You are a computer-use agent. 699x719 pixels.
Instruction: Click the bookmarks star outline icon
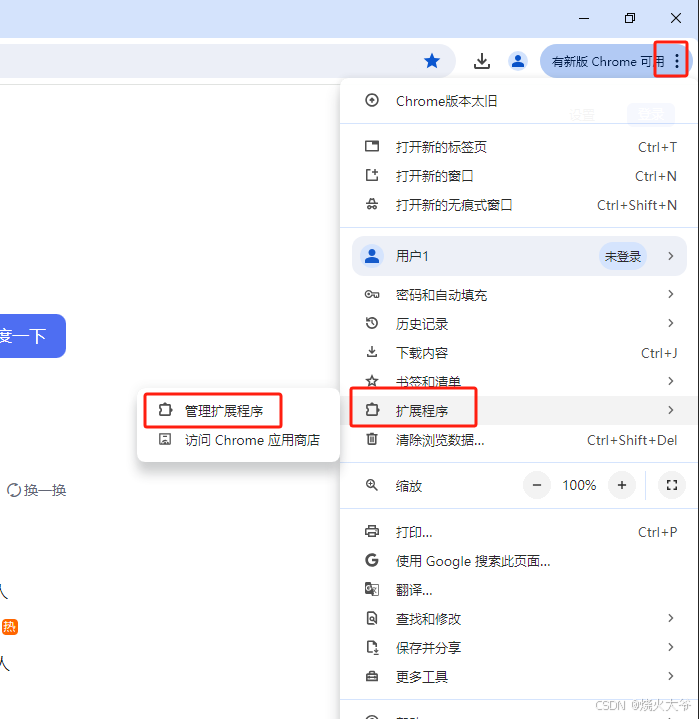point(372,381)
